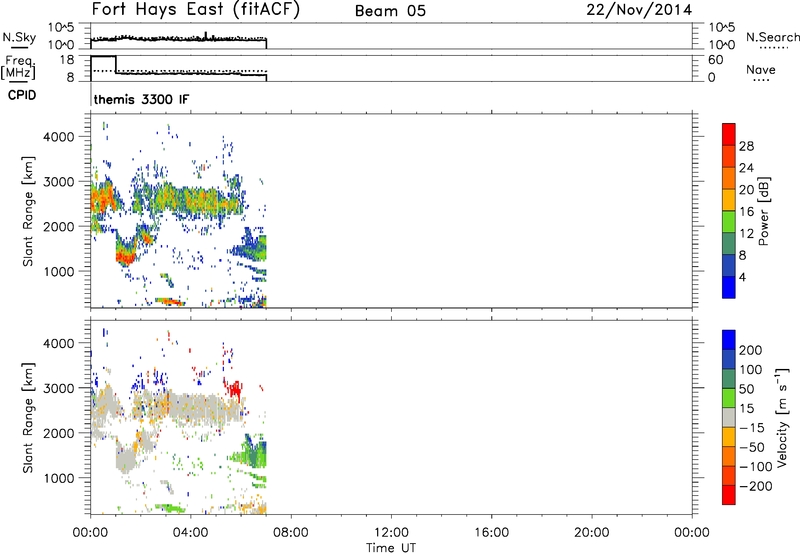Click the 'Velocity [m s-1]' colorbar label
Screen dimensions: 800x554
click(781, 418)
